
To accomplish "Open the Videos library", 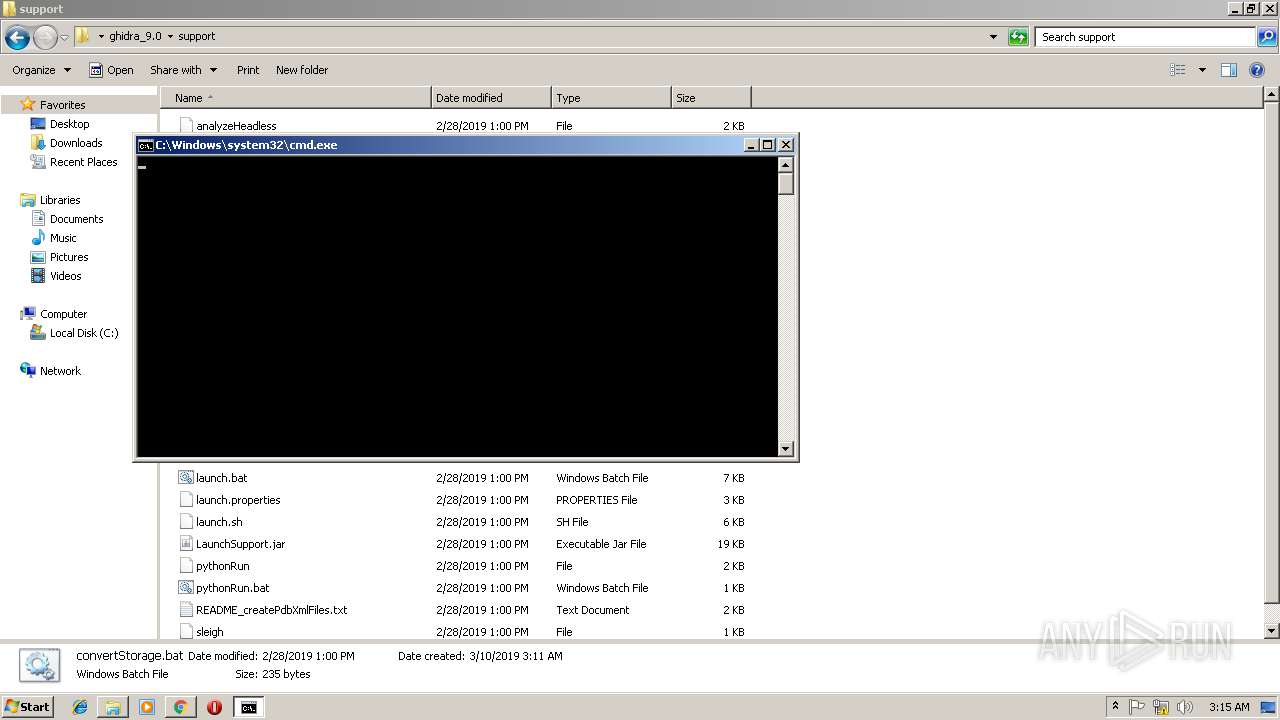I will pos(65,276).
